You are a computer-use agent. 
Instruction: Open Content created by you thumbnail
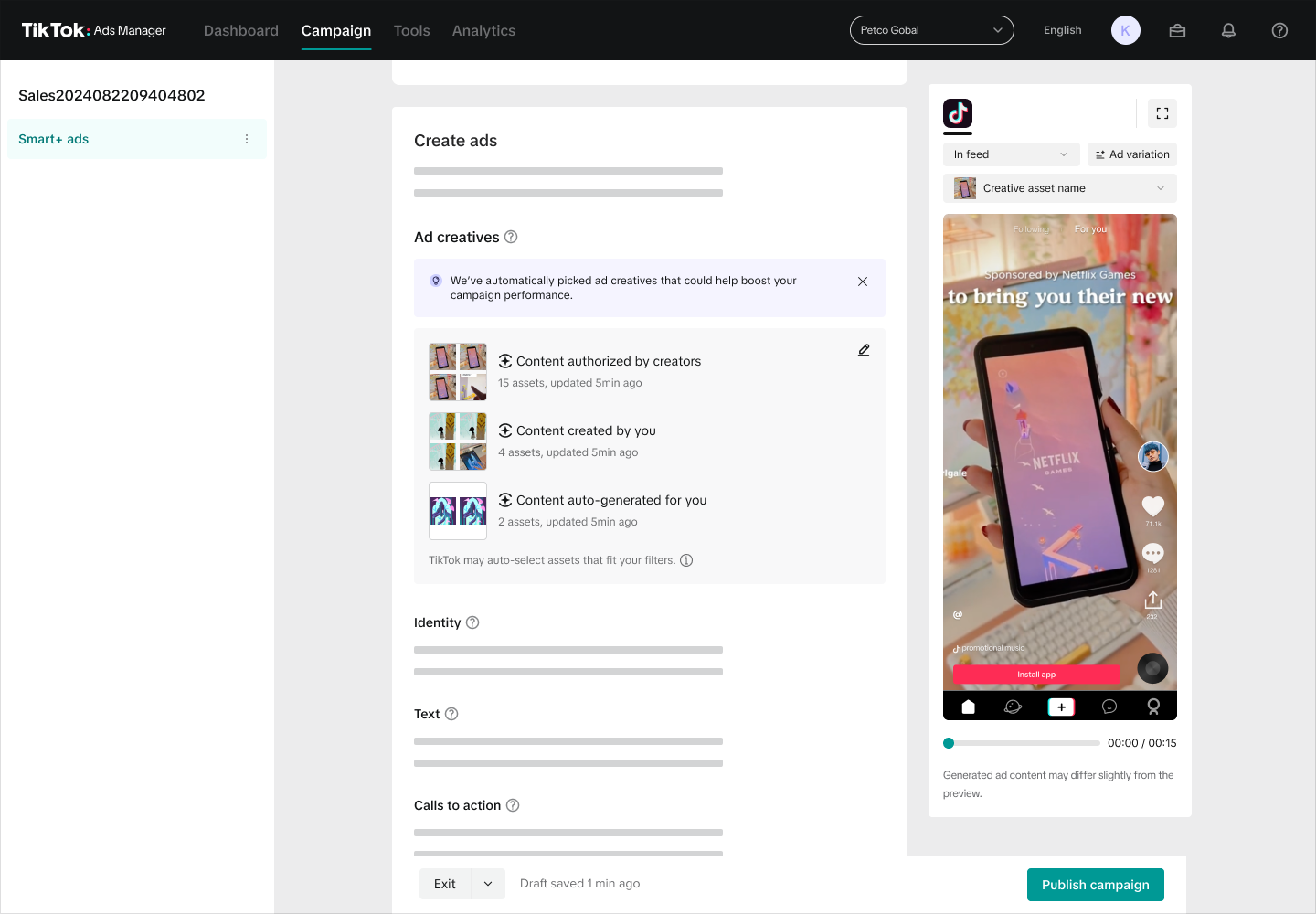point(458,441)
